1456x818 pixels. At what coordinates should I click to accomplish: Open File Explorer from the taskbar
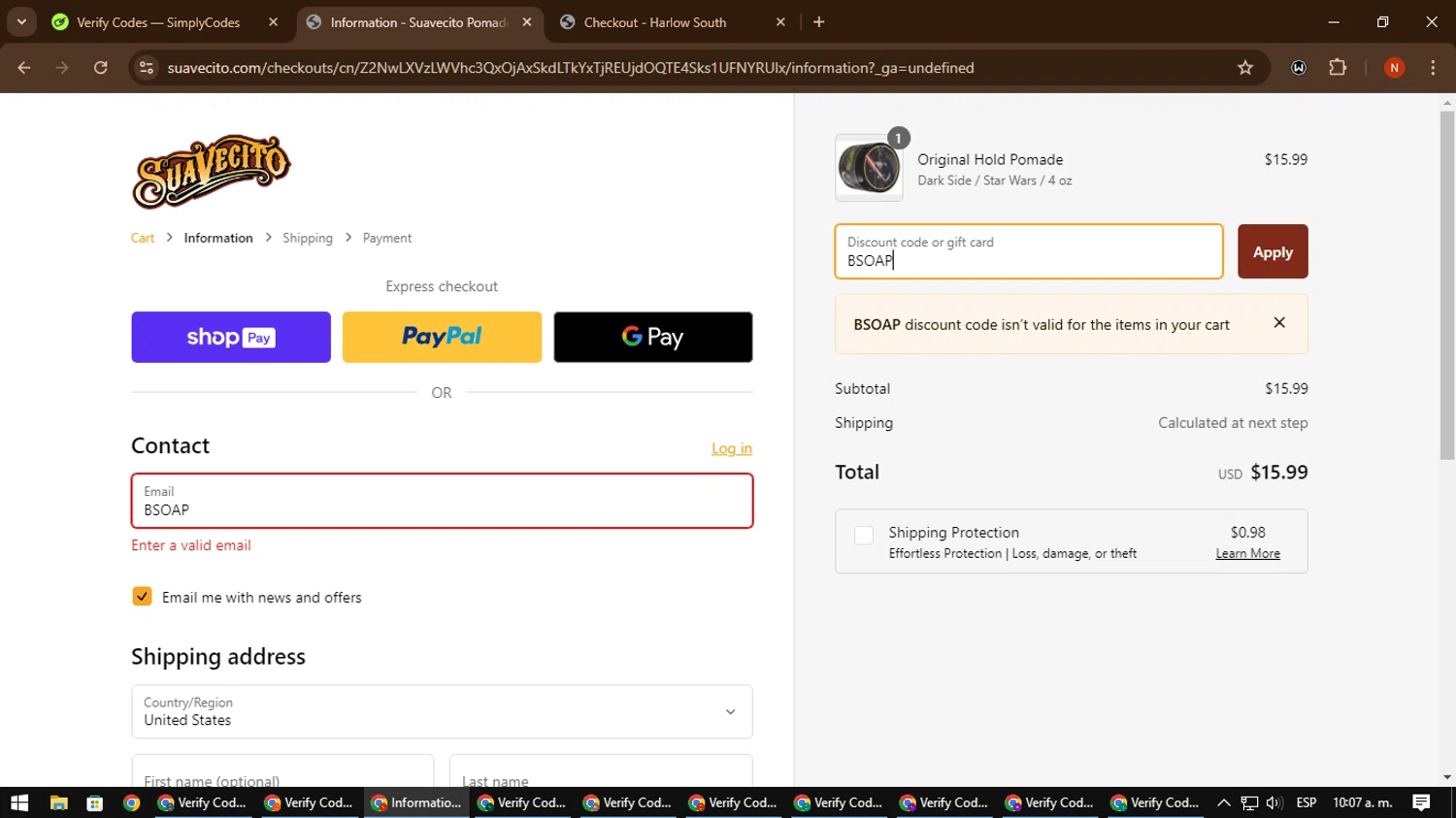tap(59, 802)
